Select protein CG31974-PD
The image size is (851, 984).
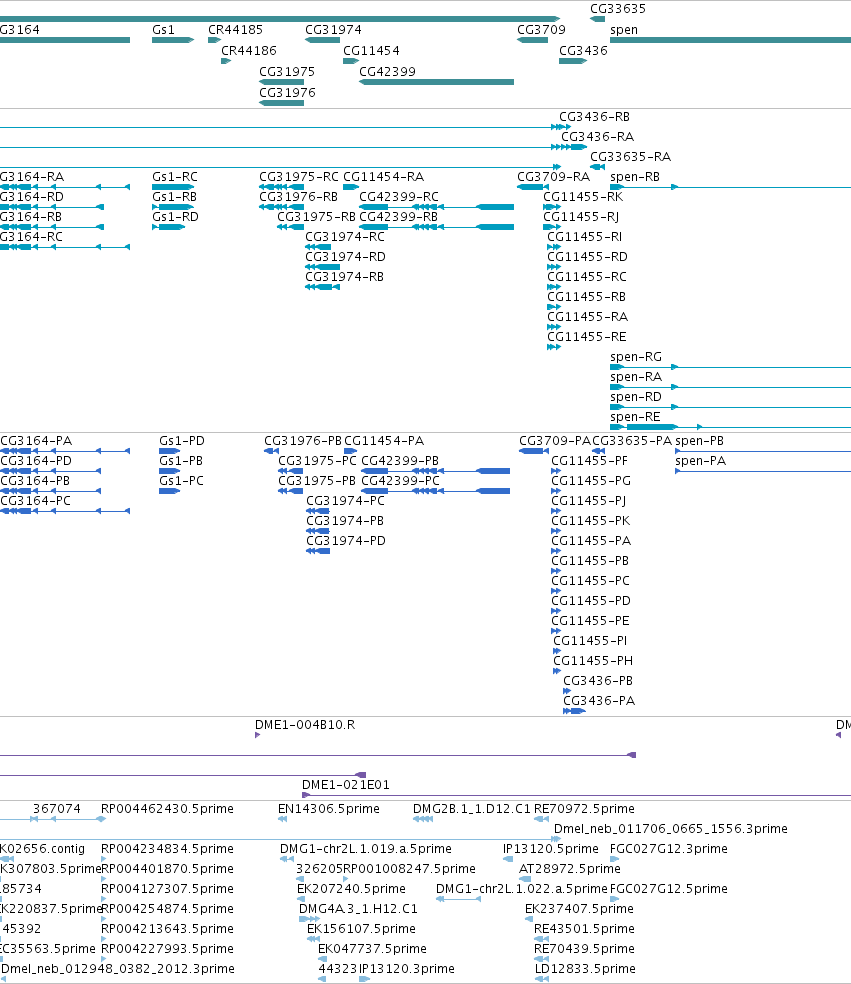point(346,541)
